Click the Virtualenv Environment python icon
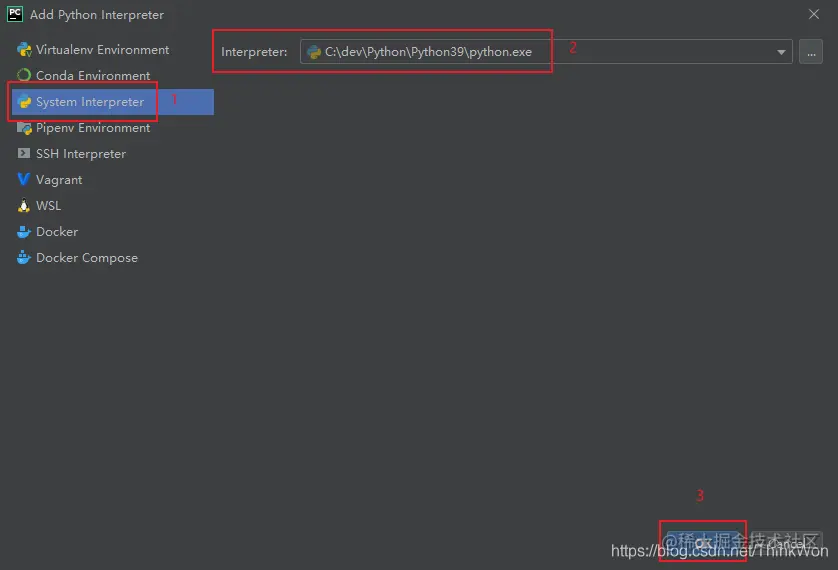 (x=24, y=50)
